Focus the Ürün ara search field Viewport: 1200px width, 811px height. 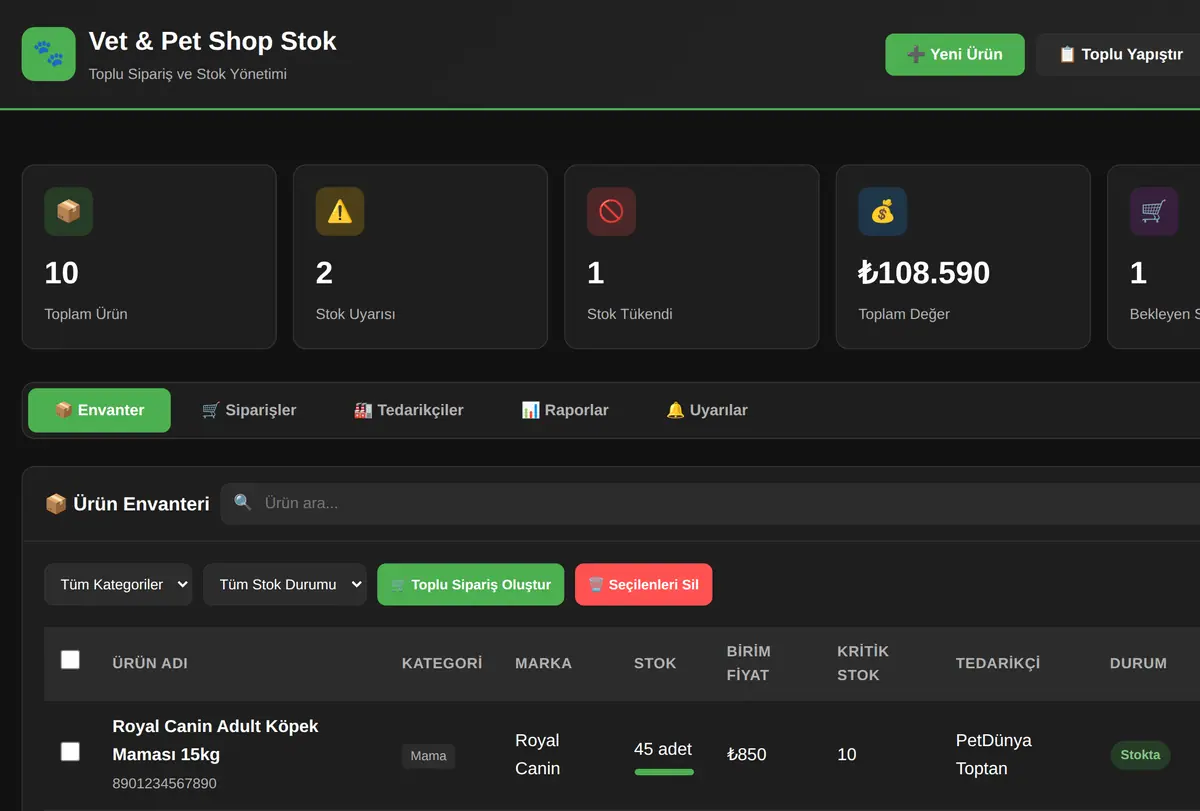click(710, 503)
